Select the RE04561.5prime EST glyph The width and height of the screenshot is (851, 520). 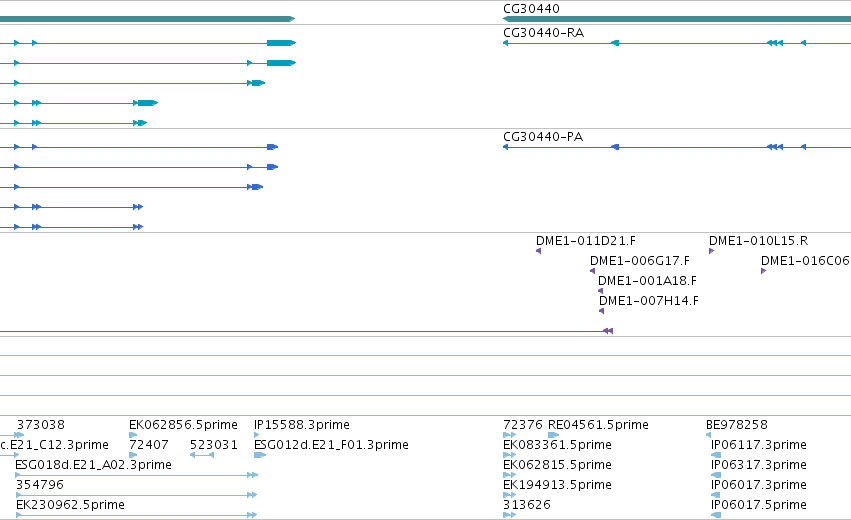[x=554, y=435]
